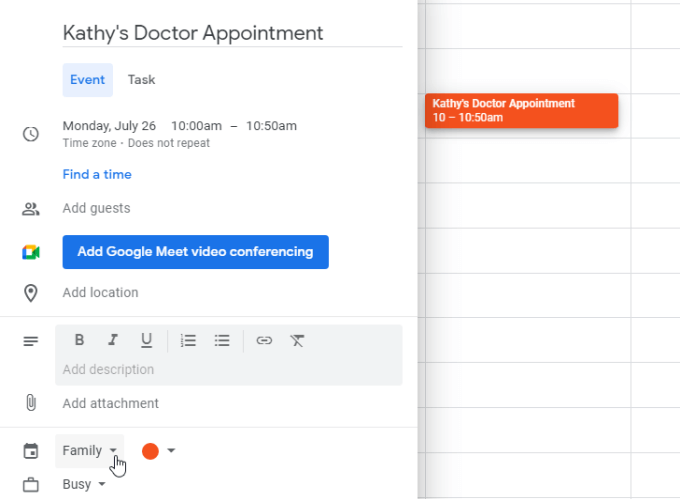This screenshot has height=499, width=680.
Task: Select Kathy's Doctor Appointment calendar block
Action: (x=521, y=110)
